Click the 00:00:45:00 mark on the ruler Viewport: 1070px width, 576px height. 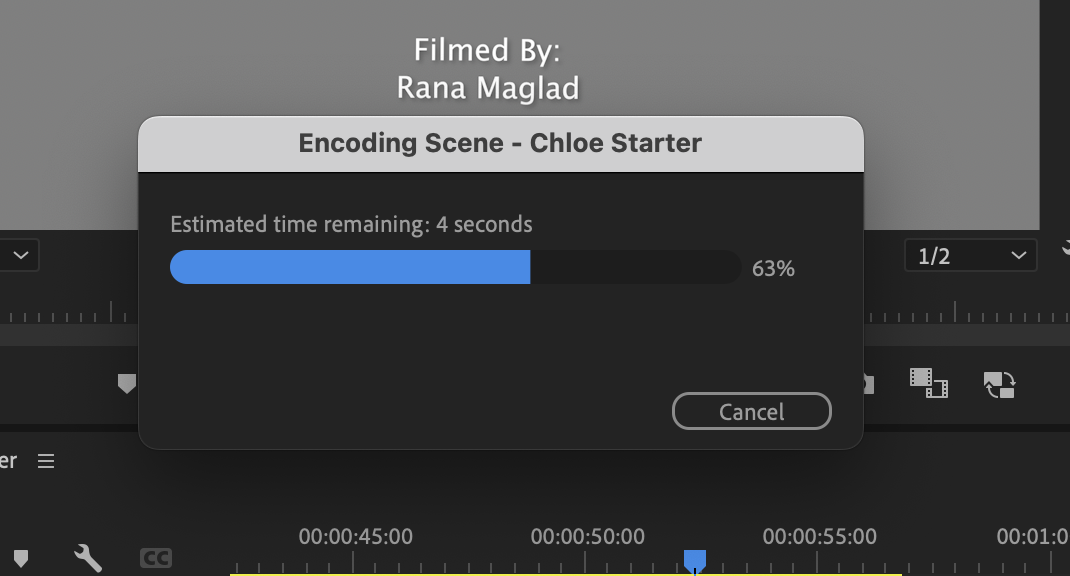coord(356,536)
